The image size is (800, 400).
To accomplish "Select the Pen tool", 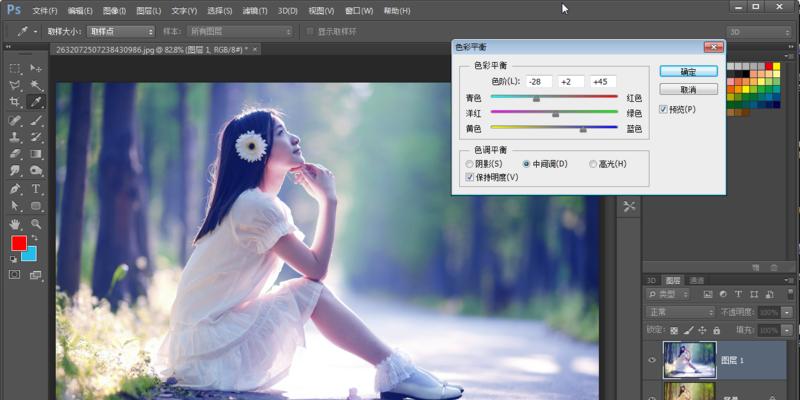I will [15, 189].
